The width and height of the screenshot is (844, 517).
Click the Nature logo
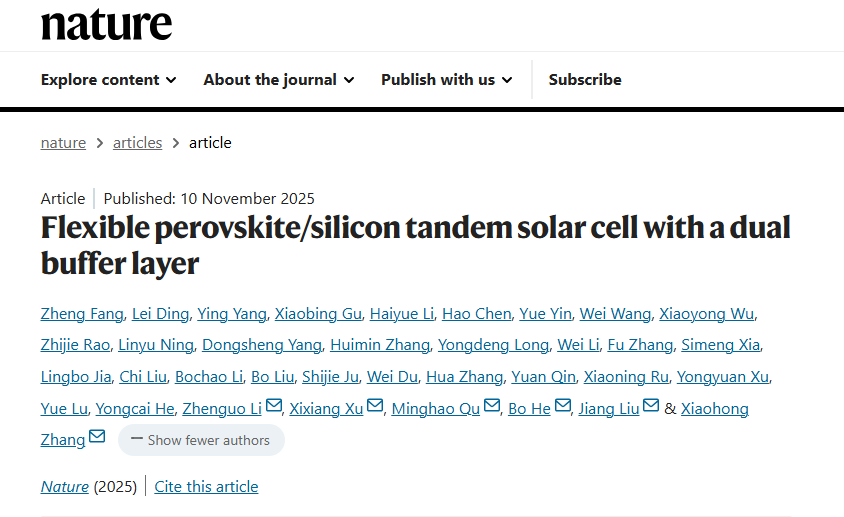(x=106, y=22)
